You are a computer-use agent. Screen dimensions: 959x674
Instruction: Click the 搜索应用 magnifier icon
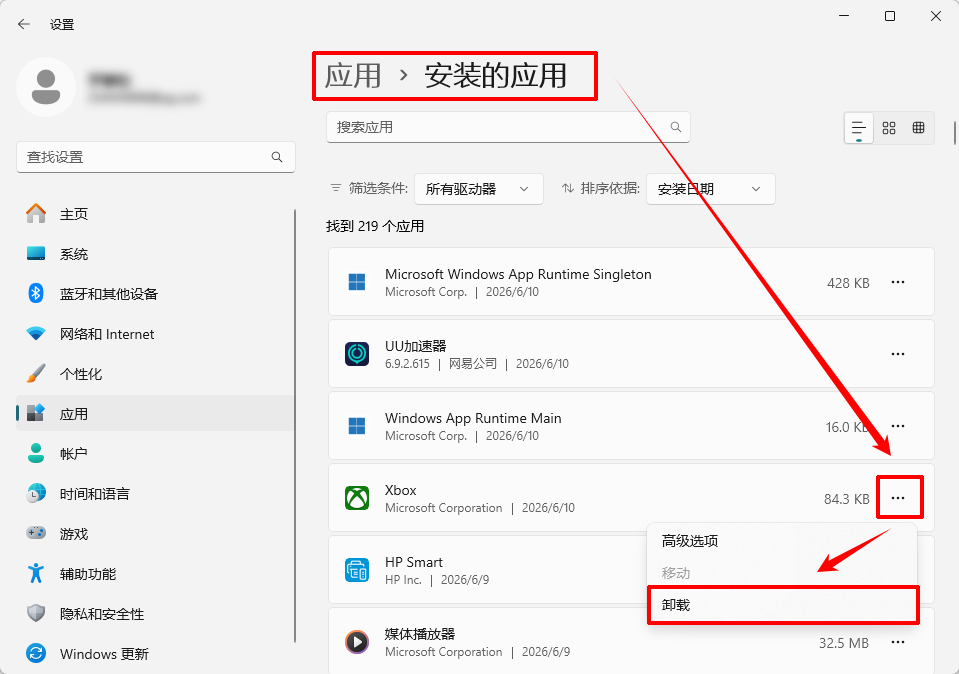(676, 127)
